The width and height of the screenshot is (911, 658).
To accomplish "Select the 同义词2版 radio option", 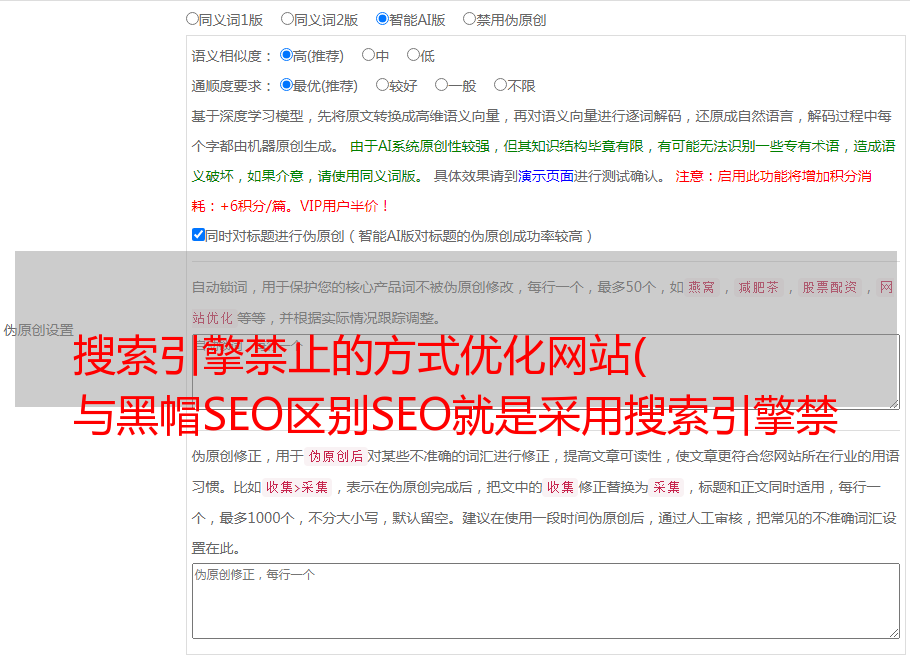I will point(287,19).
